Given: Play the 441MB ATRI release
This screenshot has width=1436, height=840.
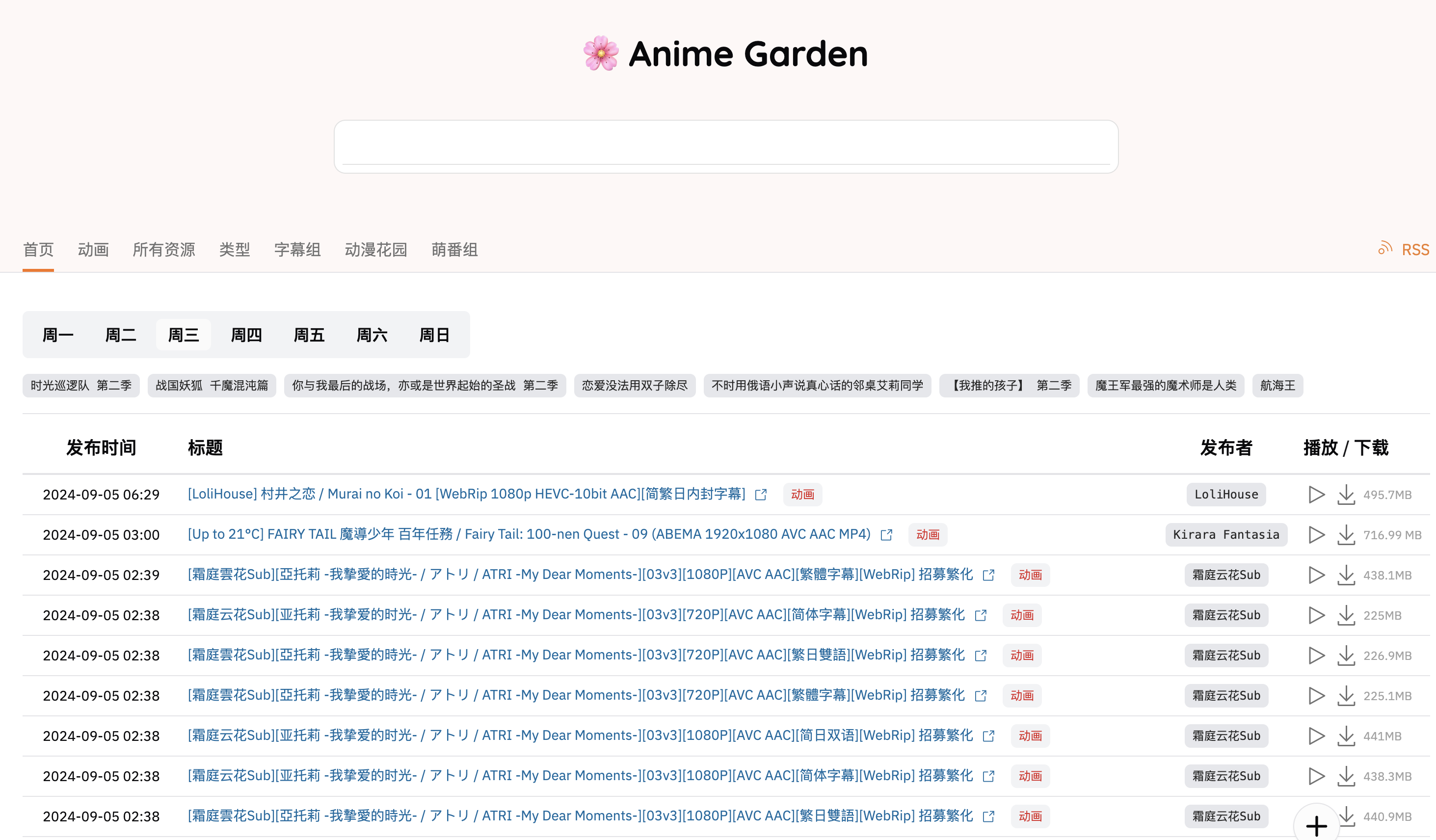Looking at the screenshot, I should (1316, 736).
